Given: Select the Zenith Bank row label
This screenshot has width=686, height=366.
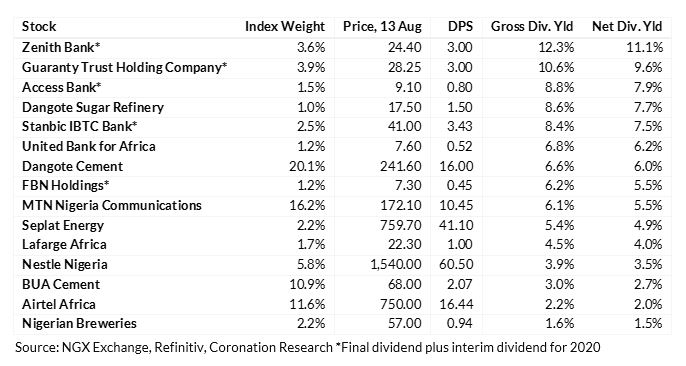Looking at the screenshot, I should pyautogui.click(x=61, y=47).
